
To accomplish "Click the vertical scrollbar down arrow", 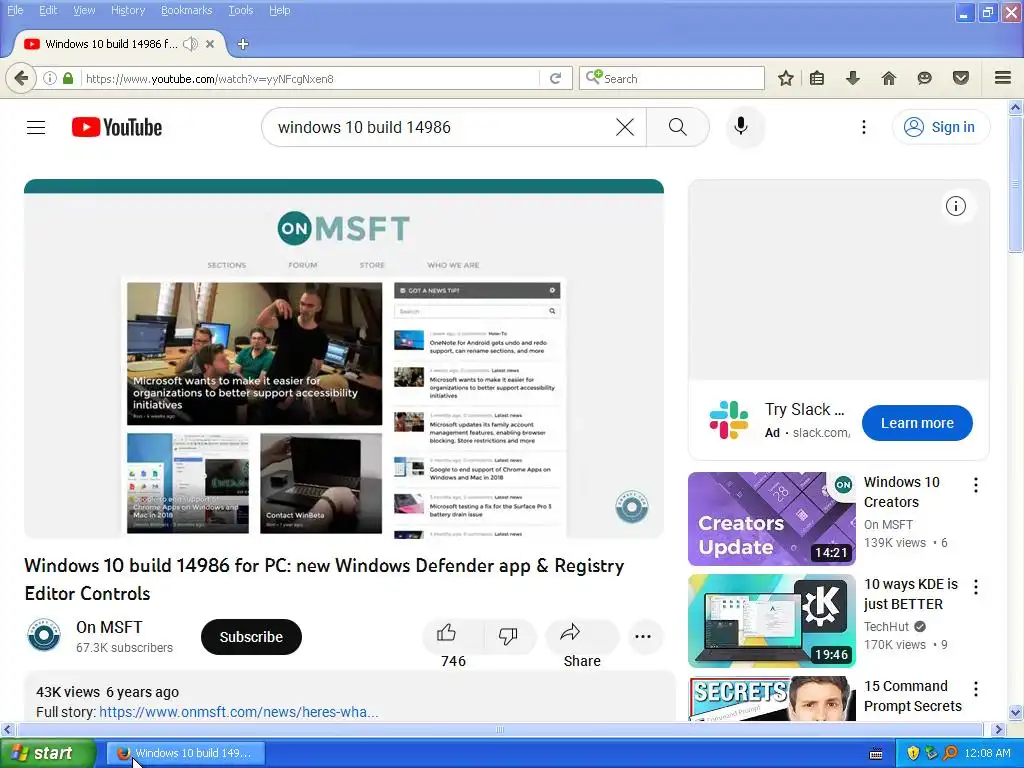I will (1016, 712).
